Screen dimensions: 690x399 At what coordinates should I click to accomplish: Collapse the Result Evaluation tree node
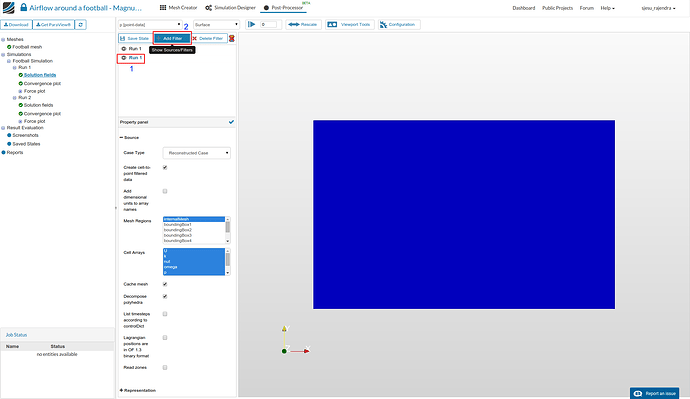(x=3, y=128)
